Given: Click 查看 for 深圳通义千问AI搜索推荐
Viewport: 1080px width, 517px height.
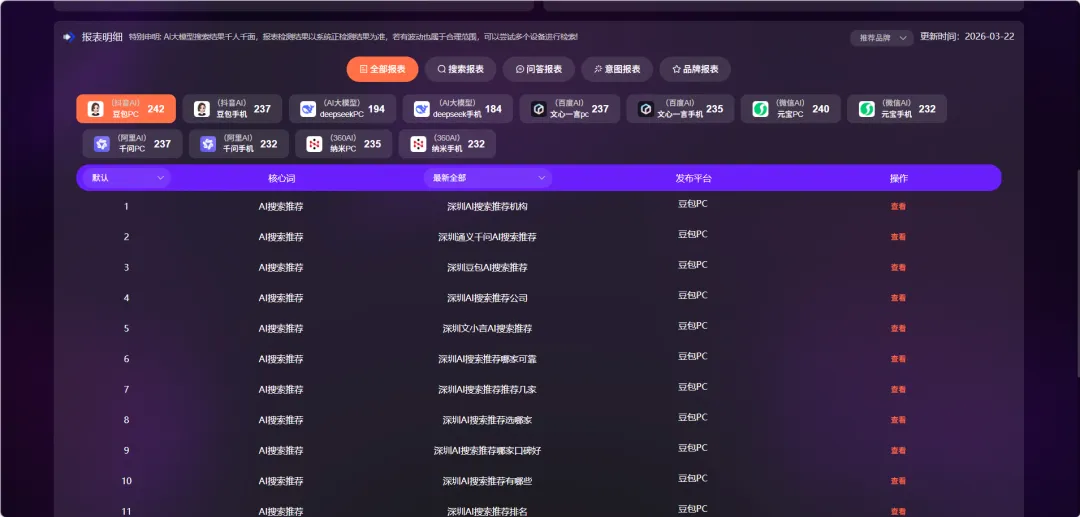Looking at the screenshot, I should (x=898, y=237).
